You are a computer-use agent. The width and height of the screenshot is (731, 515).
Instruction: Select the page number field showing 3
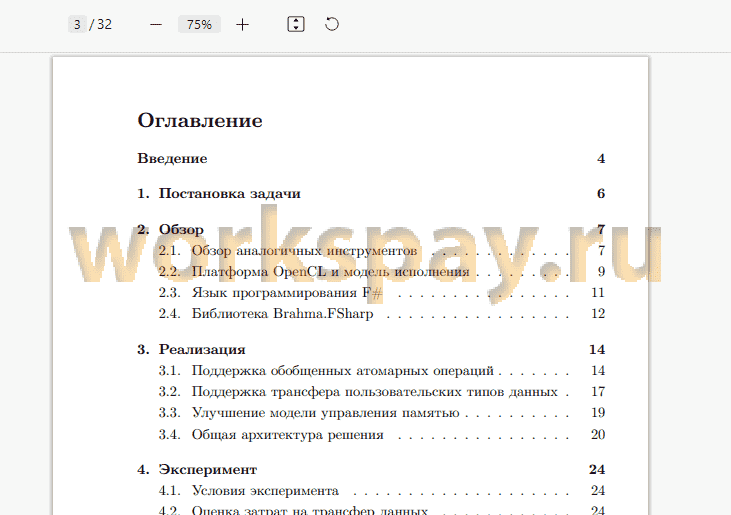pos(77,24)
